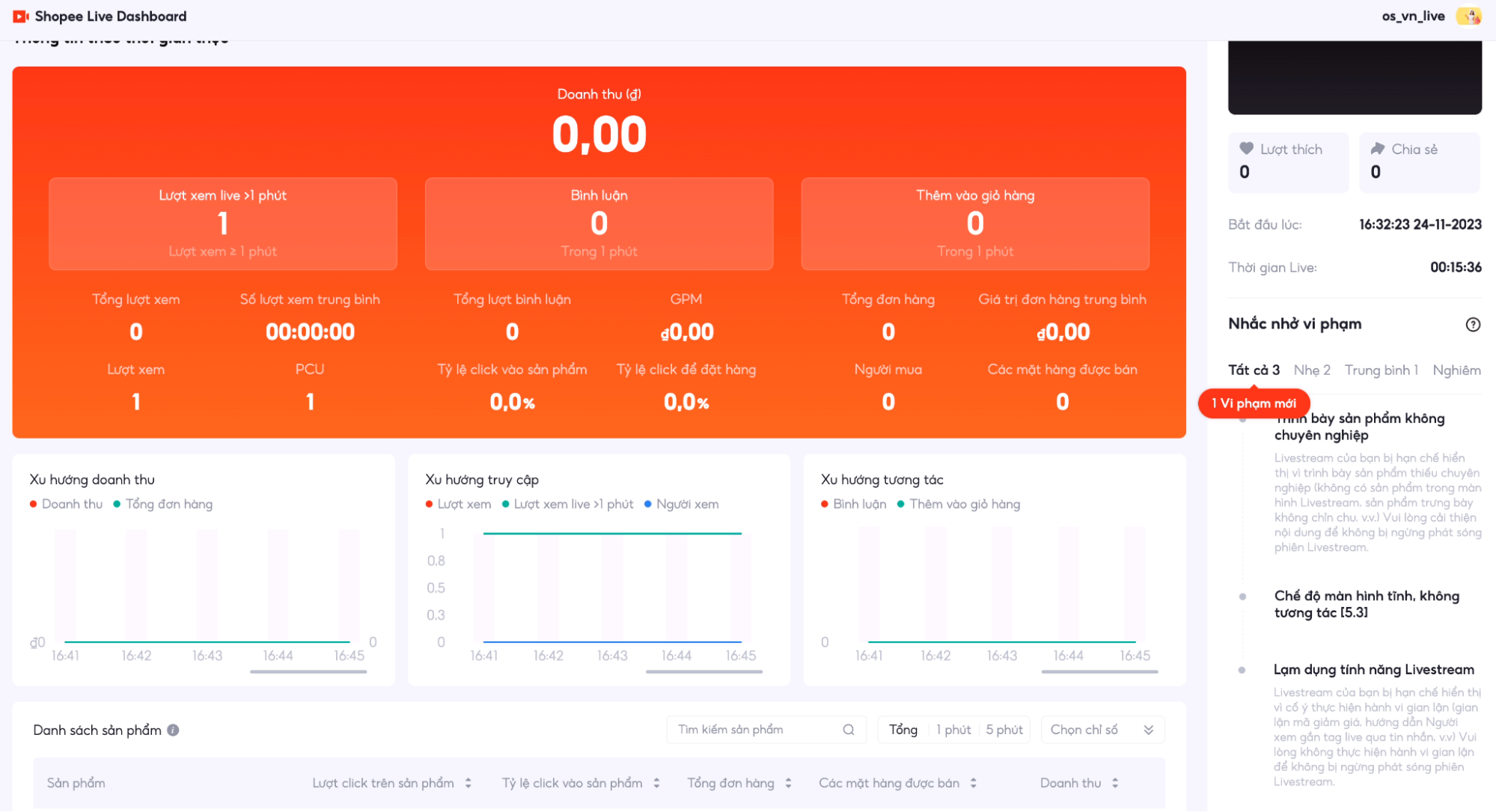
Task: Open the Trung bình 1 violation filter
Action: [1381, 370]
